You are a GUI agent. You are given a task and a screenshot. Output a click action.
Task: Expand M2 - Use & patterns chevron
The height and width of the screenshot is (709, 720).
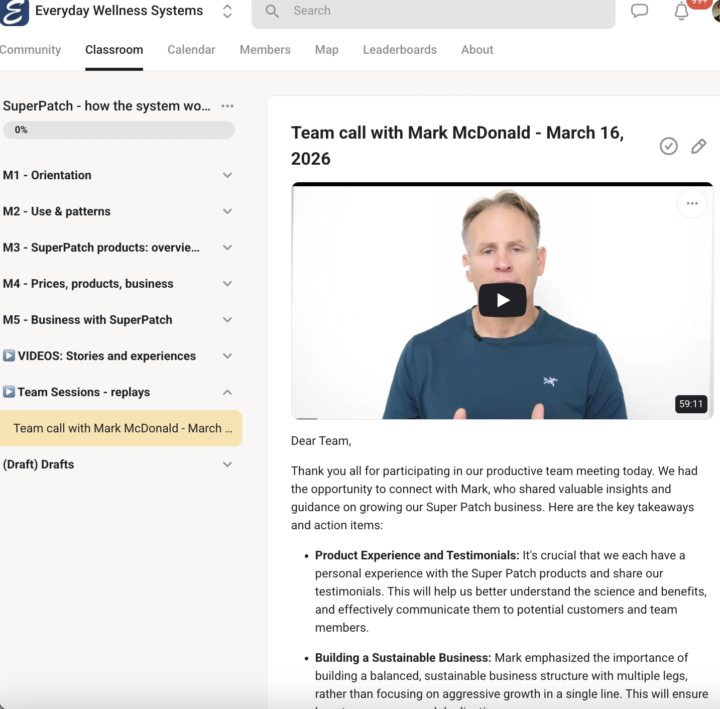point(227,212)
